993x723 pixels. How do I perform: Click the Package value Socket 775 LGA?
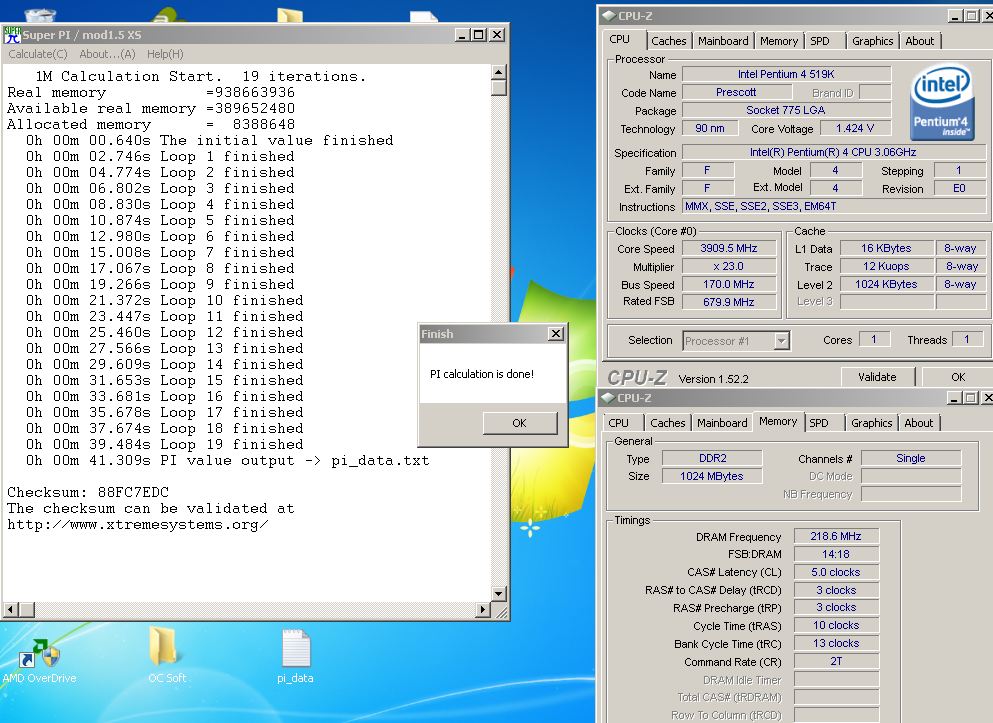click(x=786, y=110)
